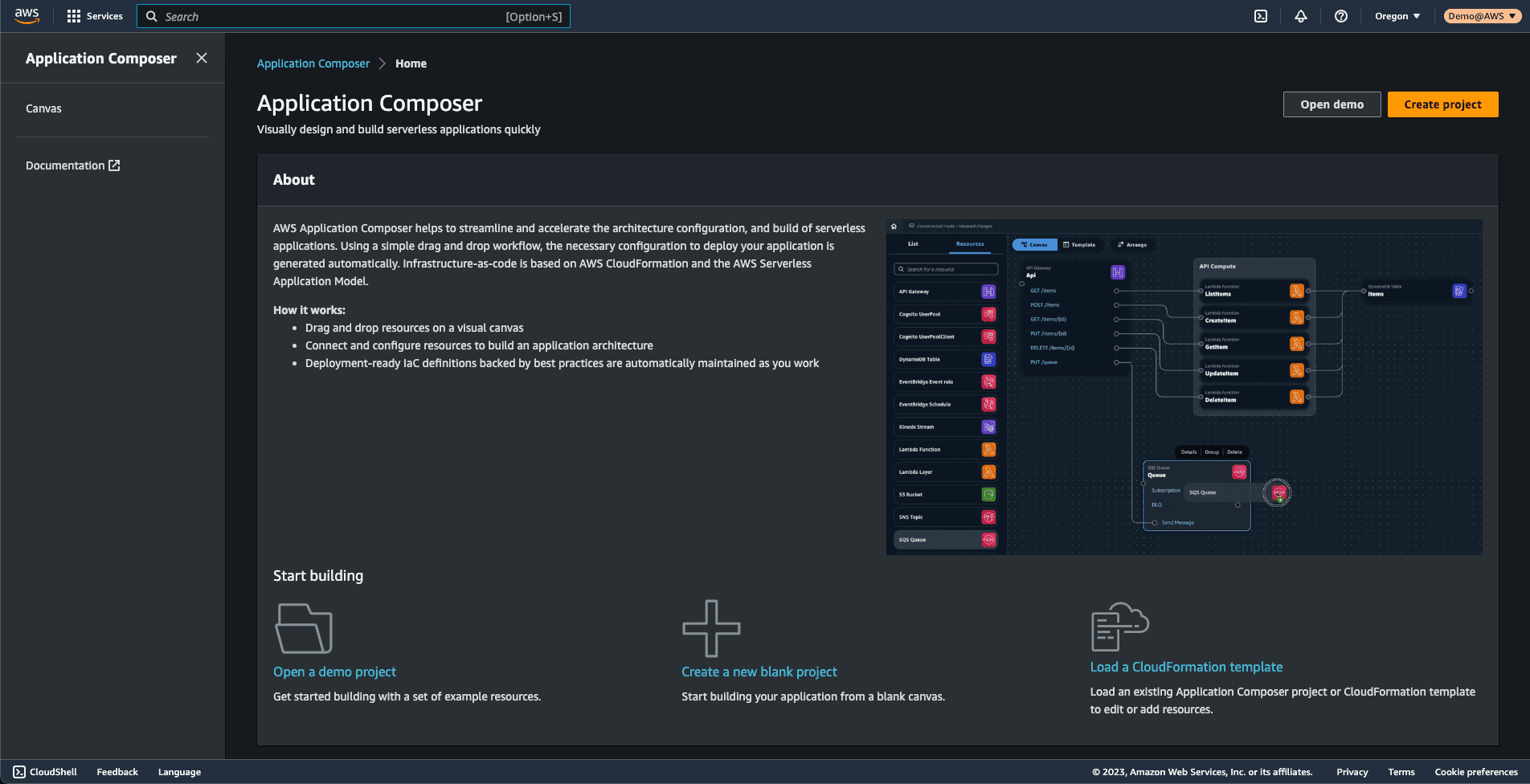Open Cookie preferences in footer

point(1475,772)
